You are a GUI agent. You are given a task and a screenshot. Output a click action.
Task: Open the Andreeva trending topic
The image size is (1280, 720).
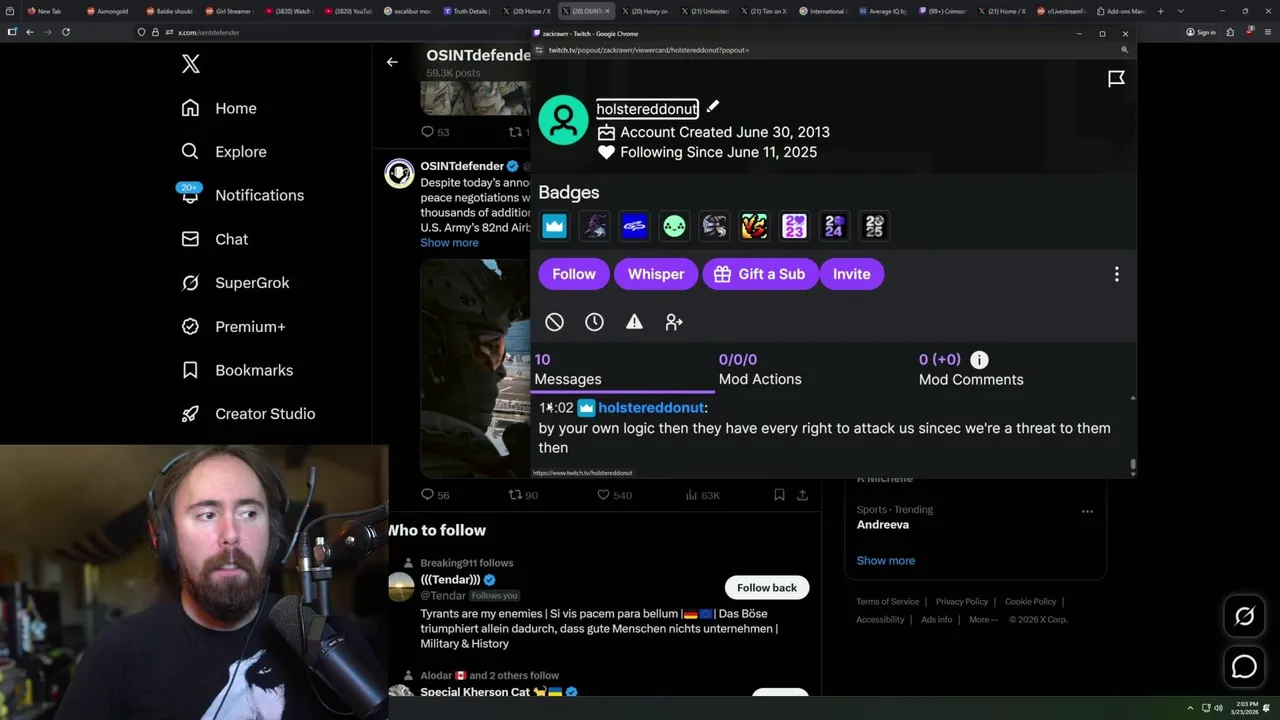pyautogui.click(x=882, y=525)
